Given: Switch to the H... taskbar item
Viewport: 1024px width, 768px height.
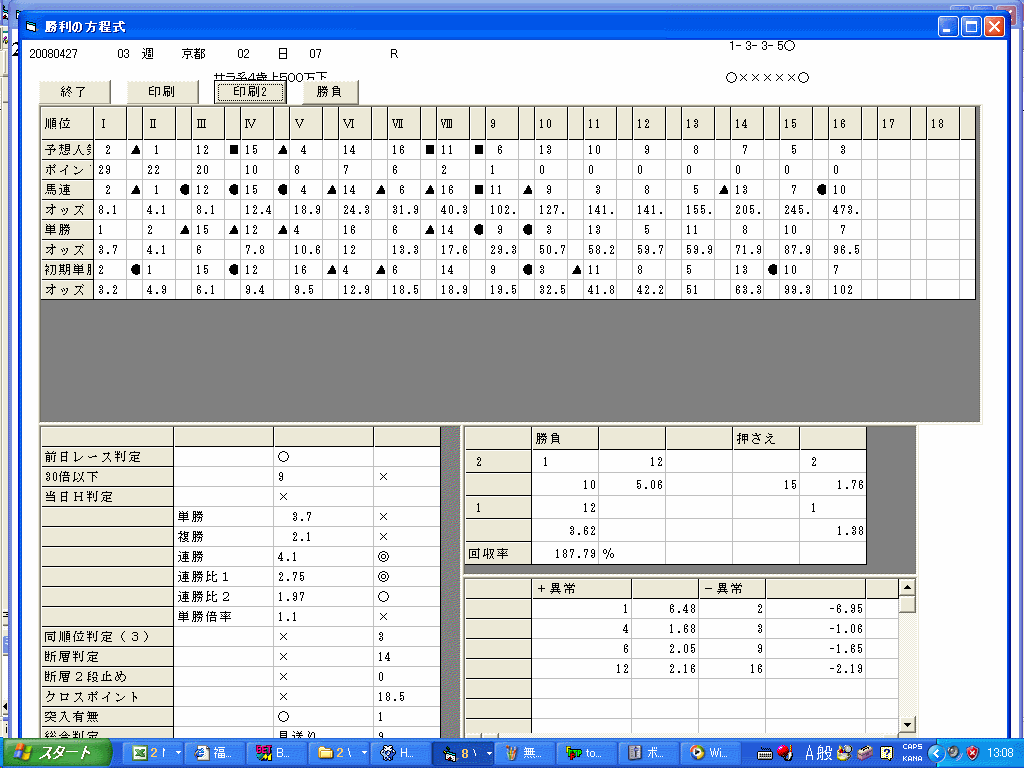Looking at the screenshot, I should click(400, 753).
